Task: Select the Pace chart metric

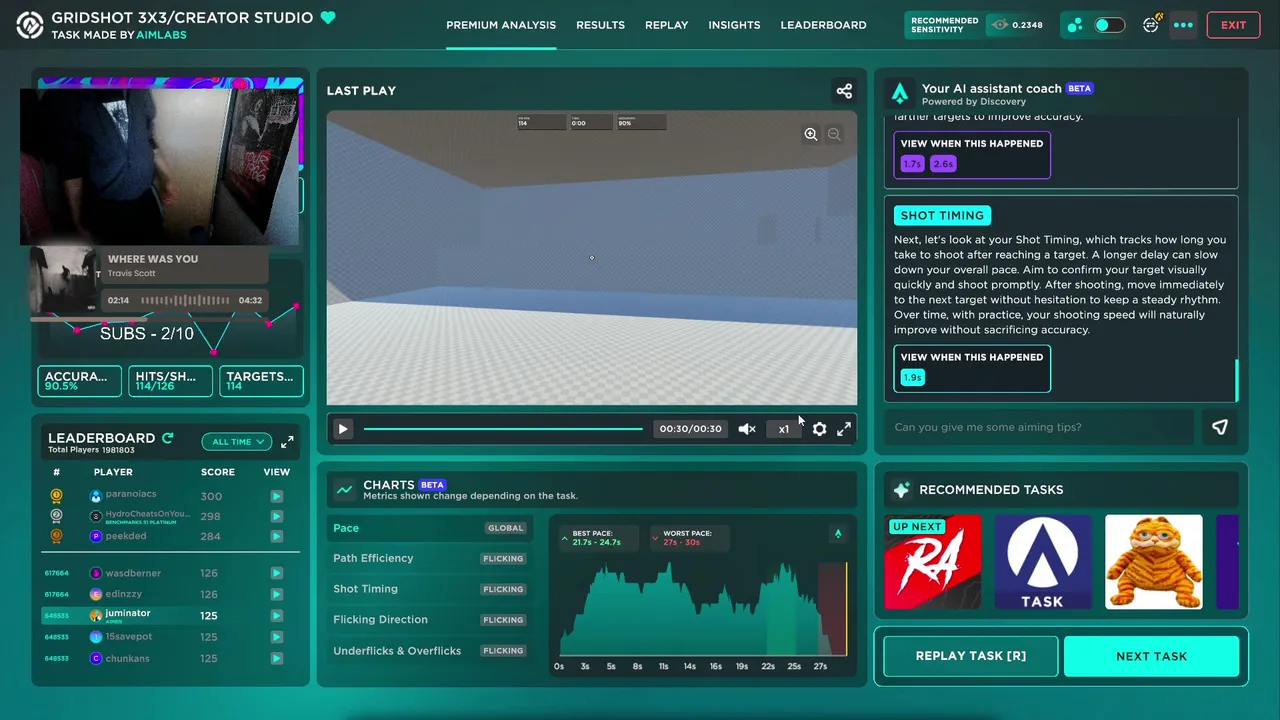Action: (430, 528)
